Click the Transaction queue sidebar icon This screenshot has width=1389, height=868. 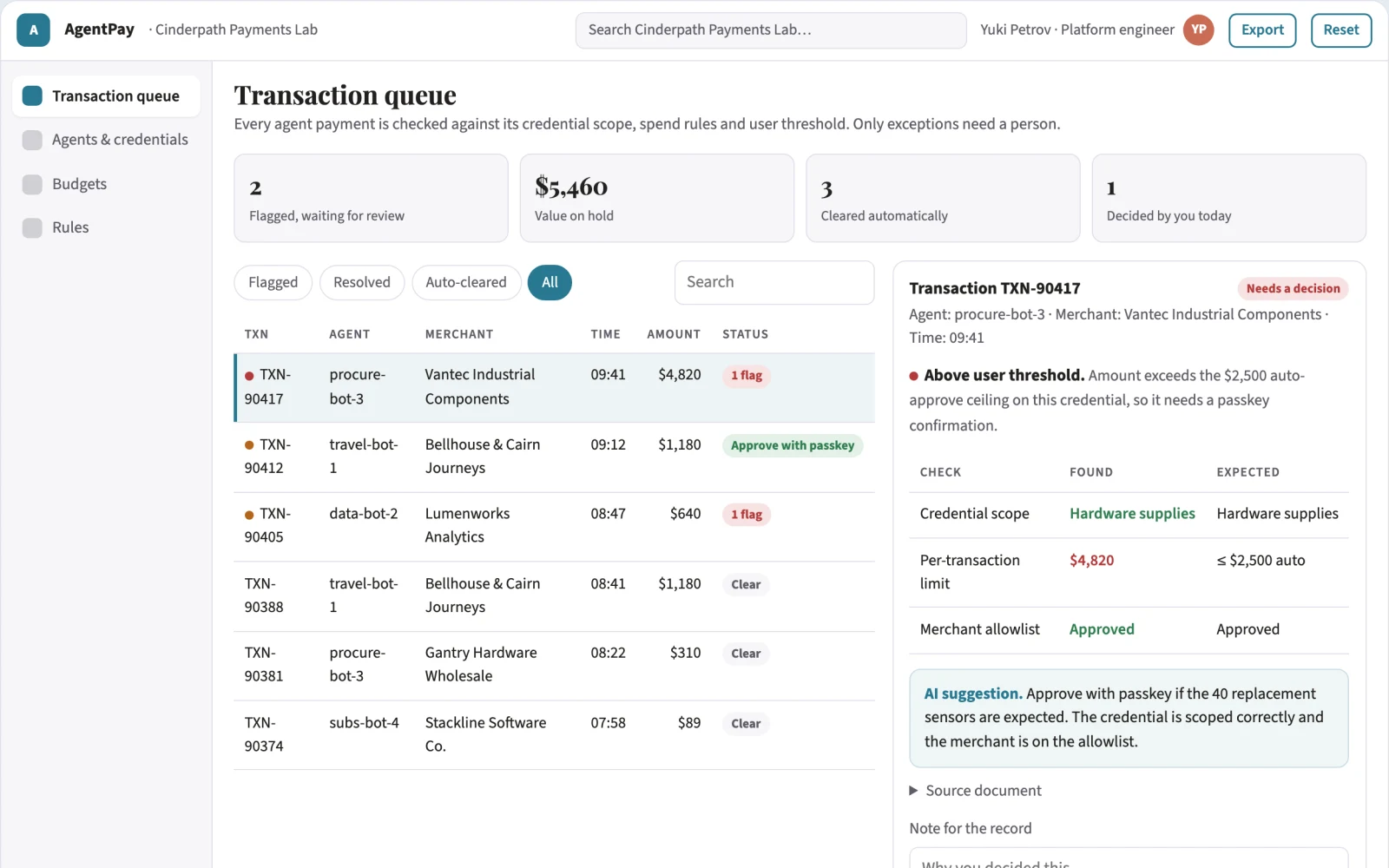[x=32, y=95]
